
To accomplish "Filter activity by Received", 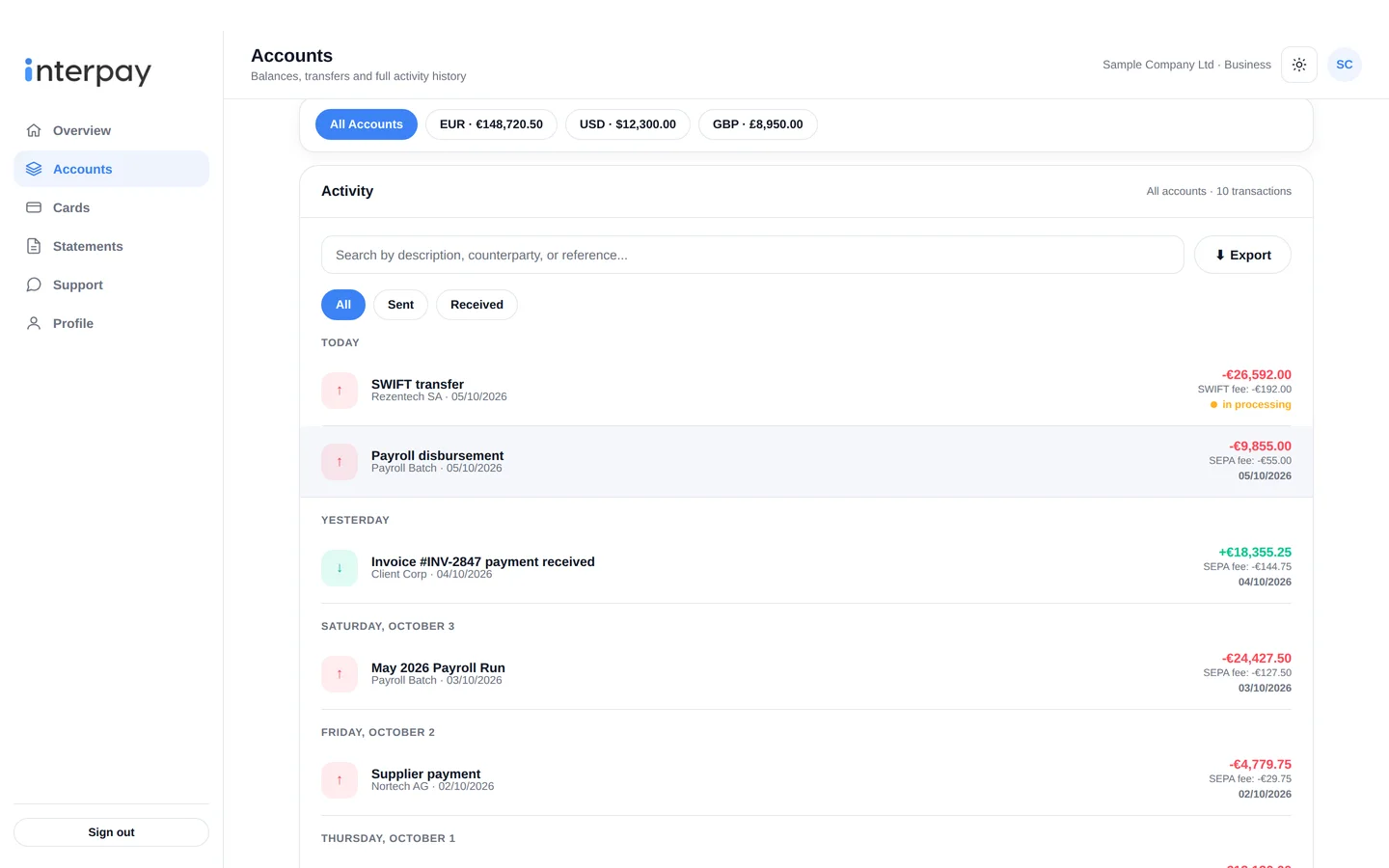I will click(x=477, y=305).
